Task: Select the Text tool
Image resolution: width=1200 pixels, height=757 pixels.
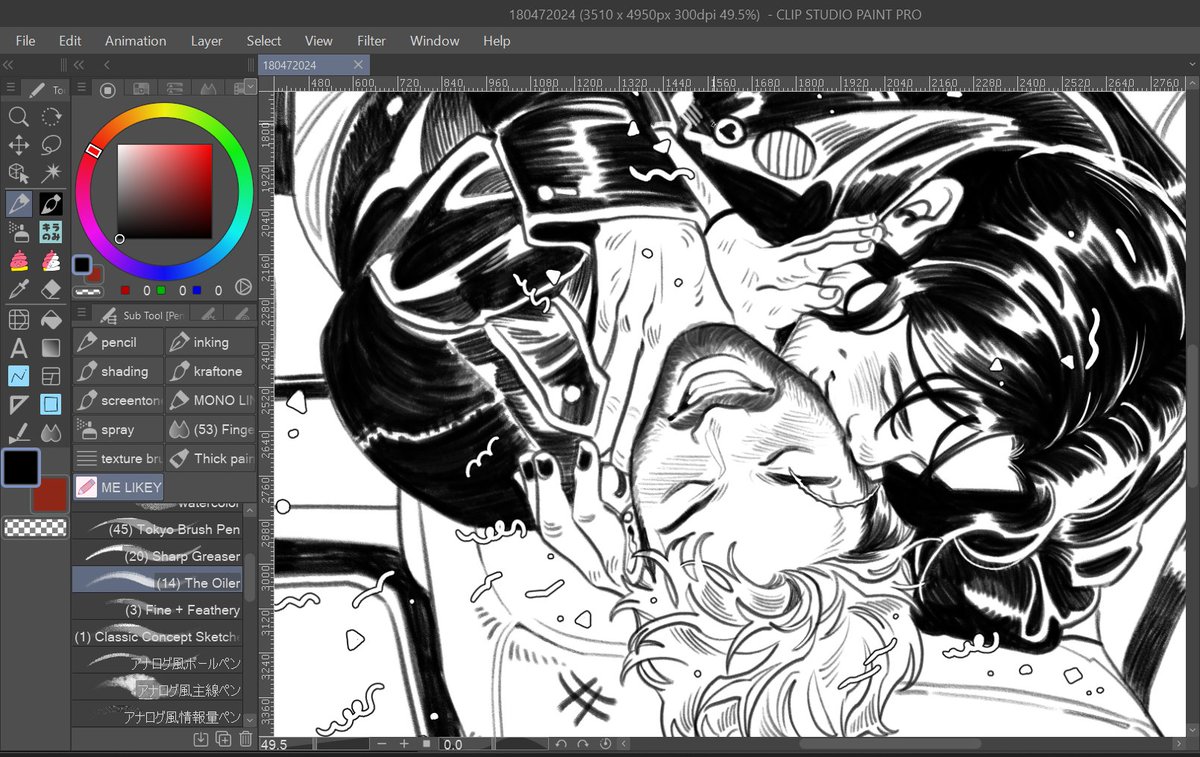Action: point(18,348)
